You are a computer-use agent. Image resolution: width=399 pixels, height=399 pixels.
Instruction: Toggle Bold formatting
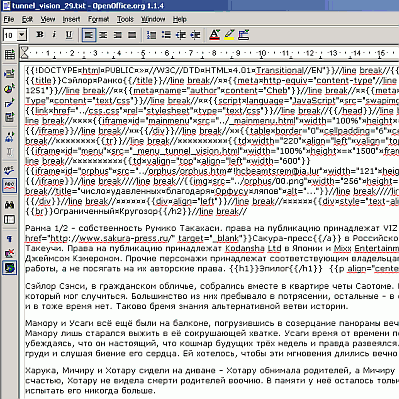coord(40,35)
